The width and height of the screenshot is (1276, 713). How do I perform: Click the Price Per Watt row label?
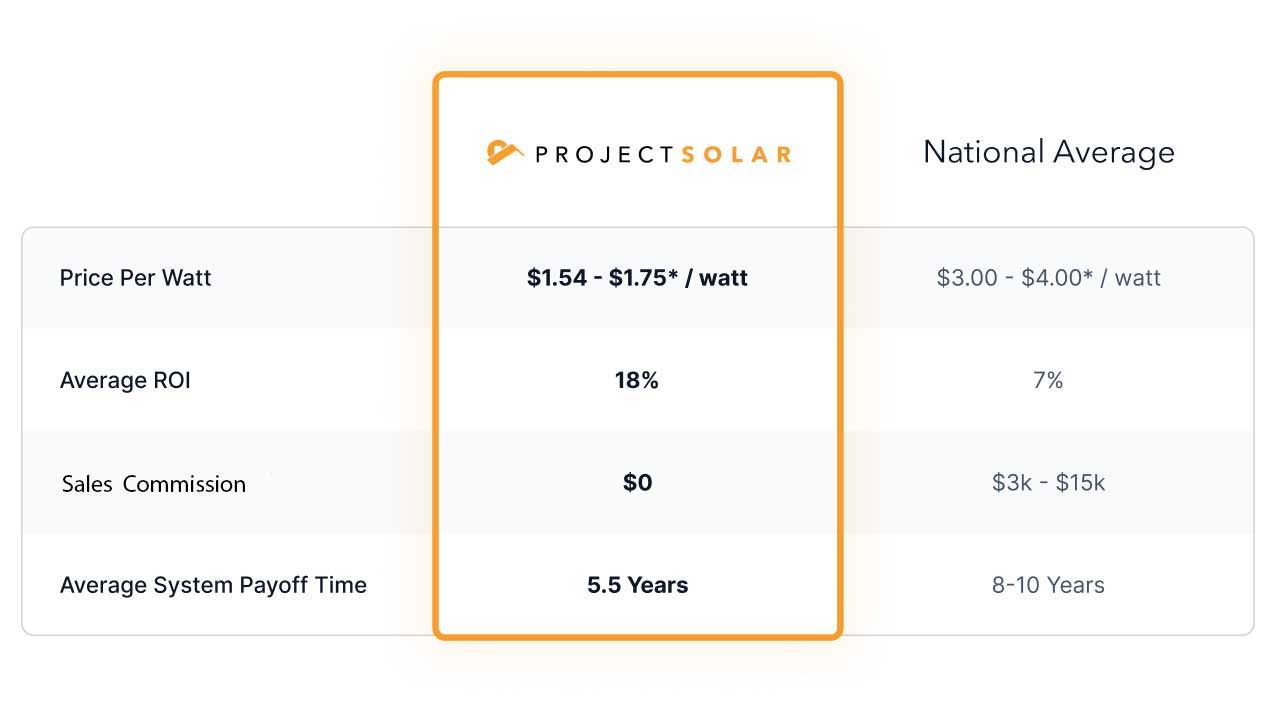pyautogui.click(x=135, y=278)
